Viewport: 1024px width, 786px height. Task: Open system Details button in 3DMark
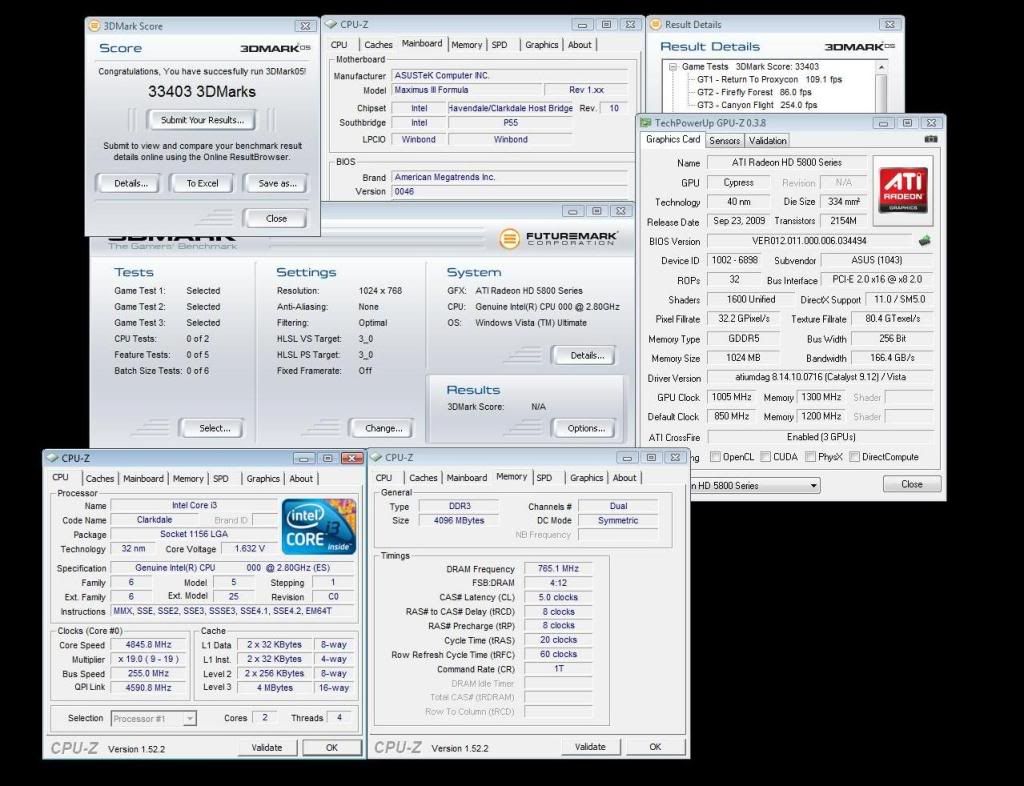[x=587, y=356]
